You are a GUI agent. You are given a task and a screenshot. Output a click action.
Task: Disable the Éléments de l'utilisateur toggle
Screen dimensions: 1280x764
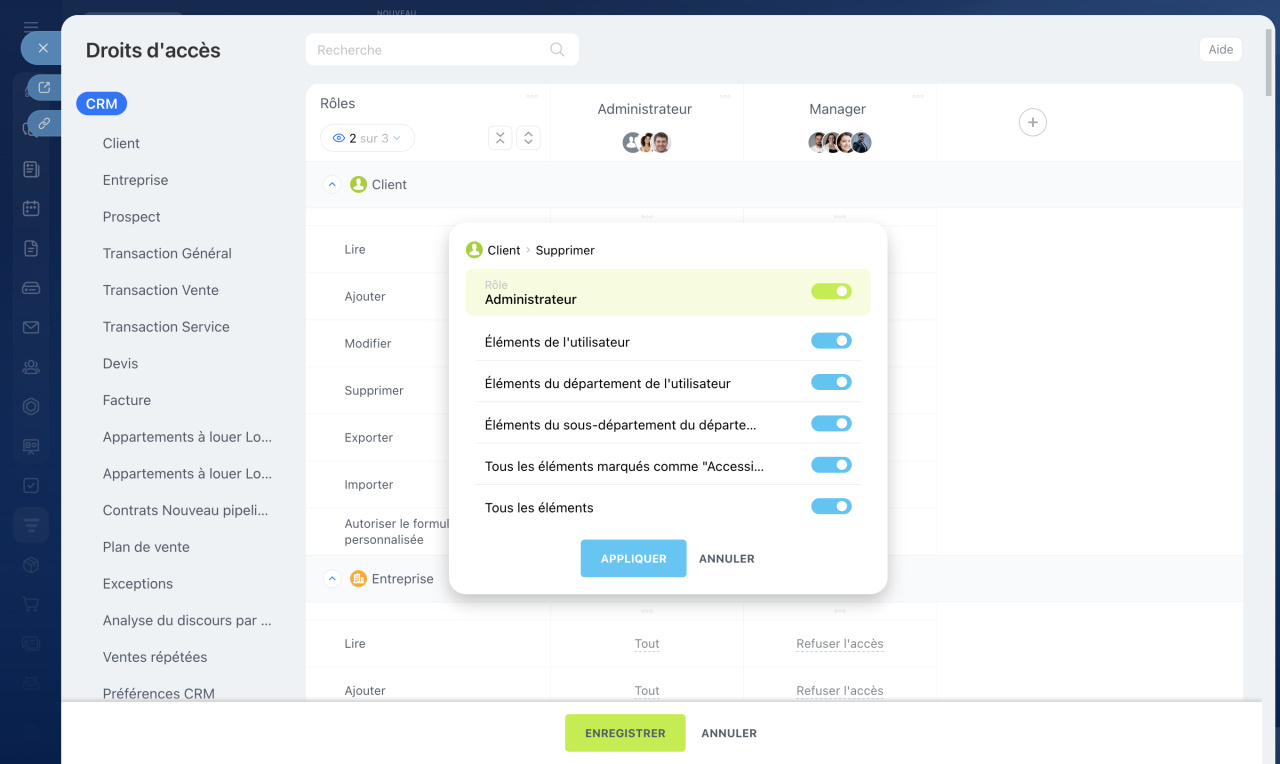coord(831,341)
